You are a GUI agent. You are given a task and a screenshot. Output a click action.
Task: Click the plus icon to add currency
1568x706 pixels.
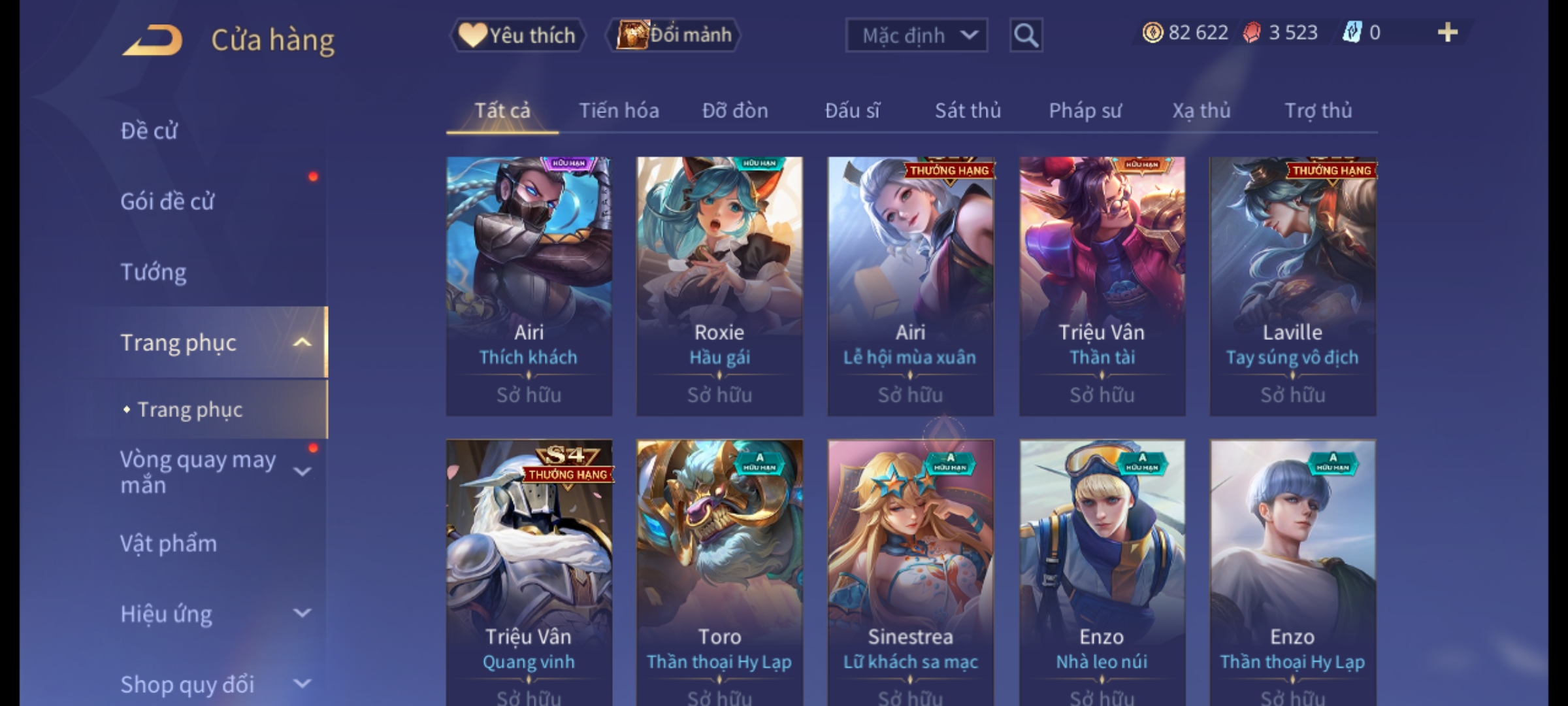coord(1448,33)
